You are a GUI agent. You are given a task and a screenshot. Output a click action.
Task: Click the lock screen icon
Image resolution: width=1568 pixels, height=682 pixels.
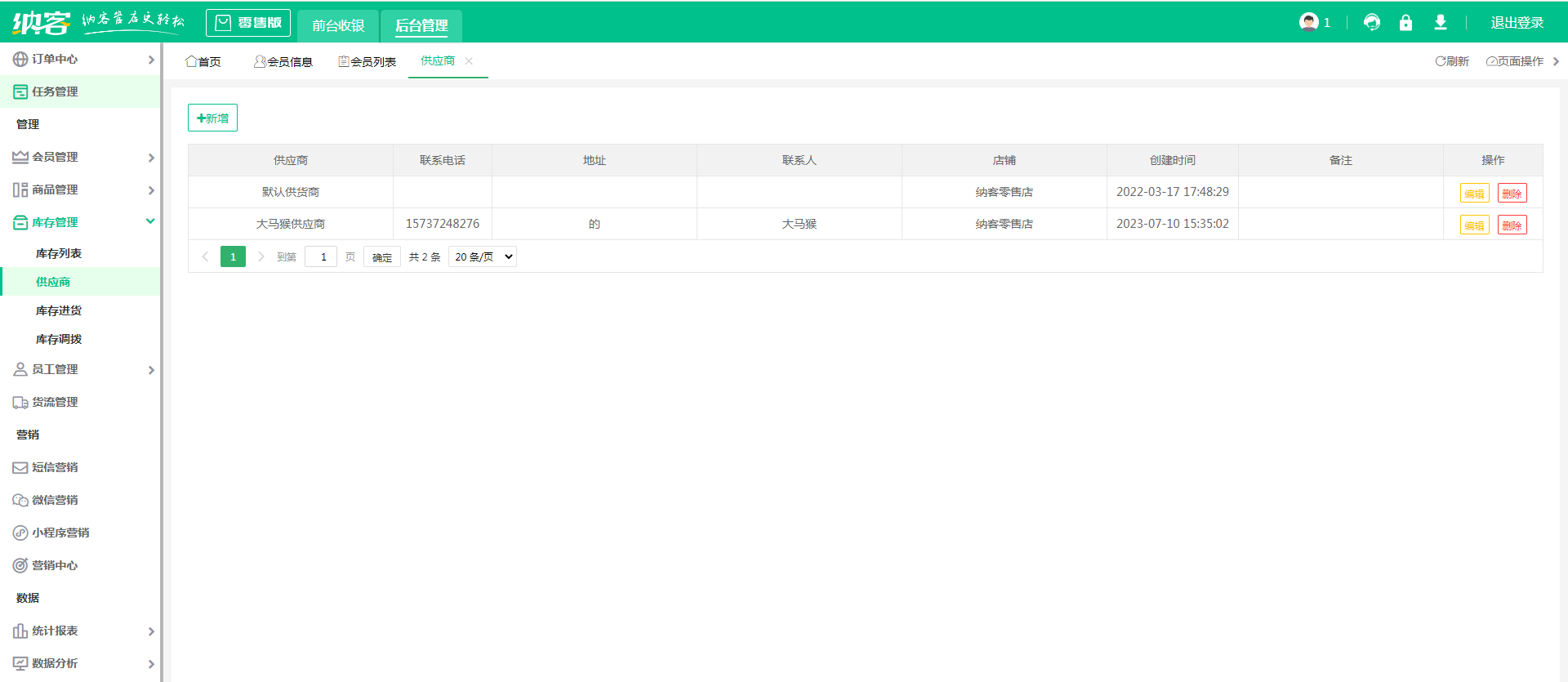coord(1405,23)
